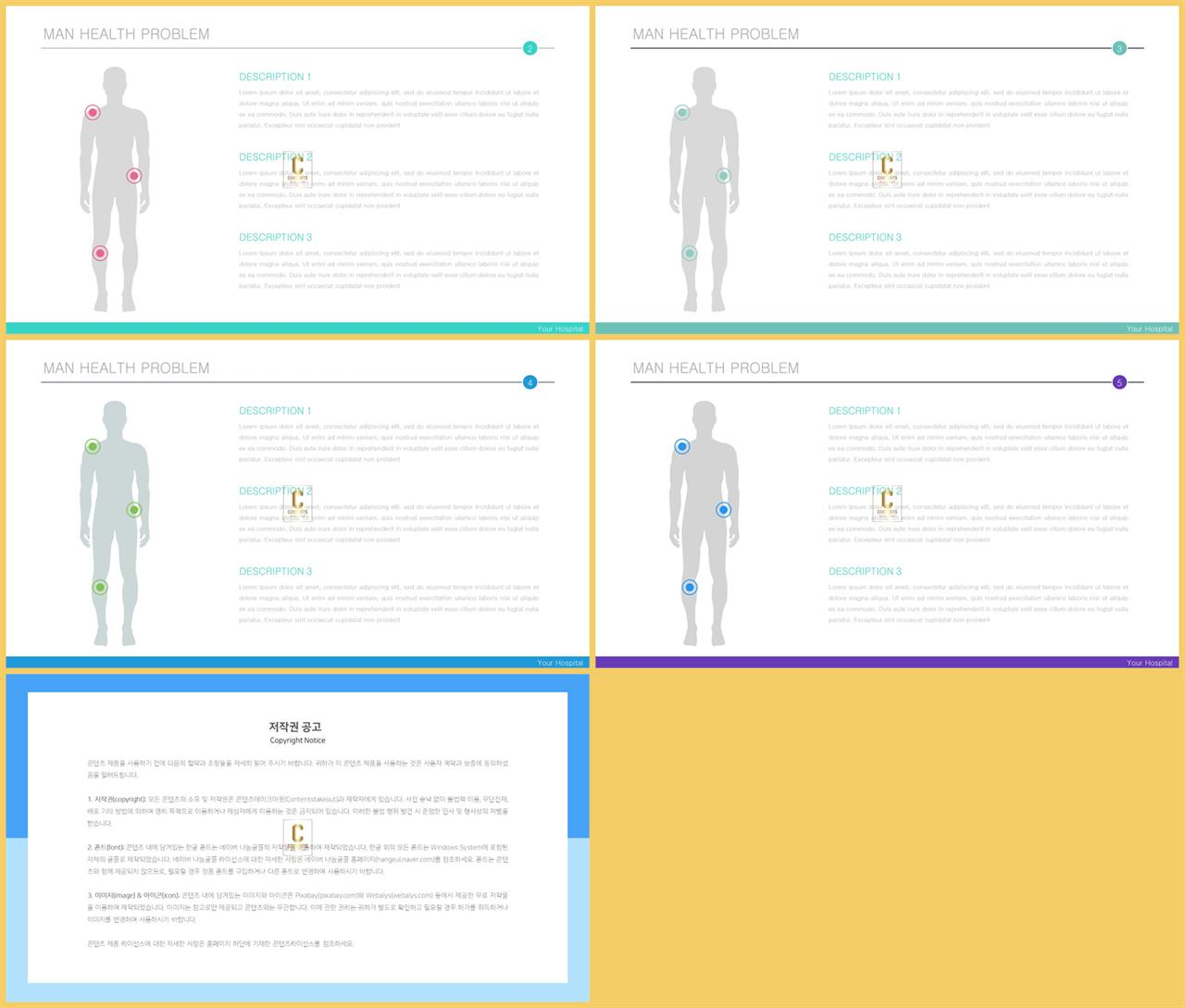Click the "MAN HEALTH PROBLEM" title on slide 2
1185x1008 pixels.
pos(127,34)
